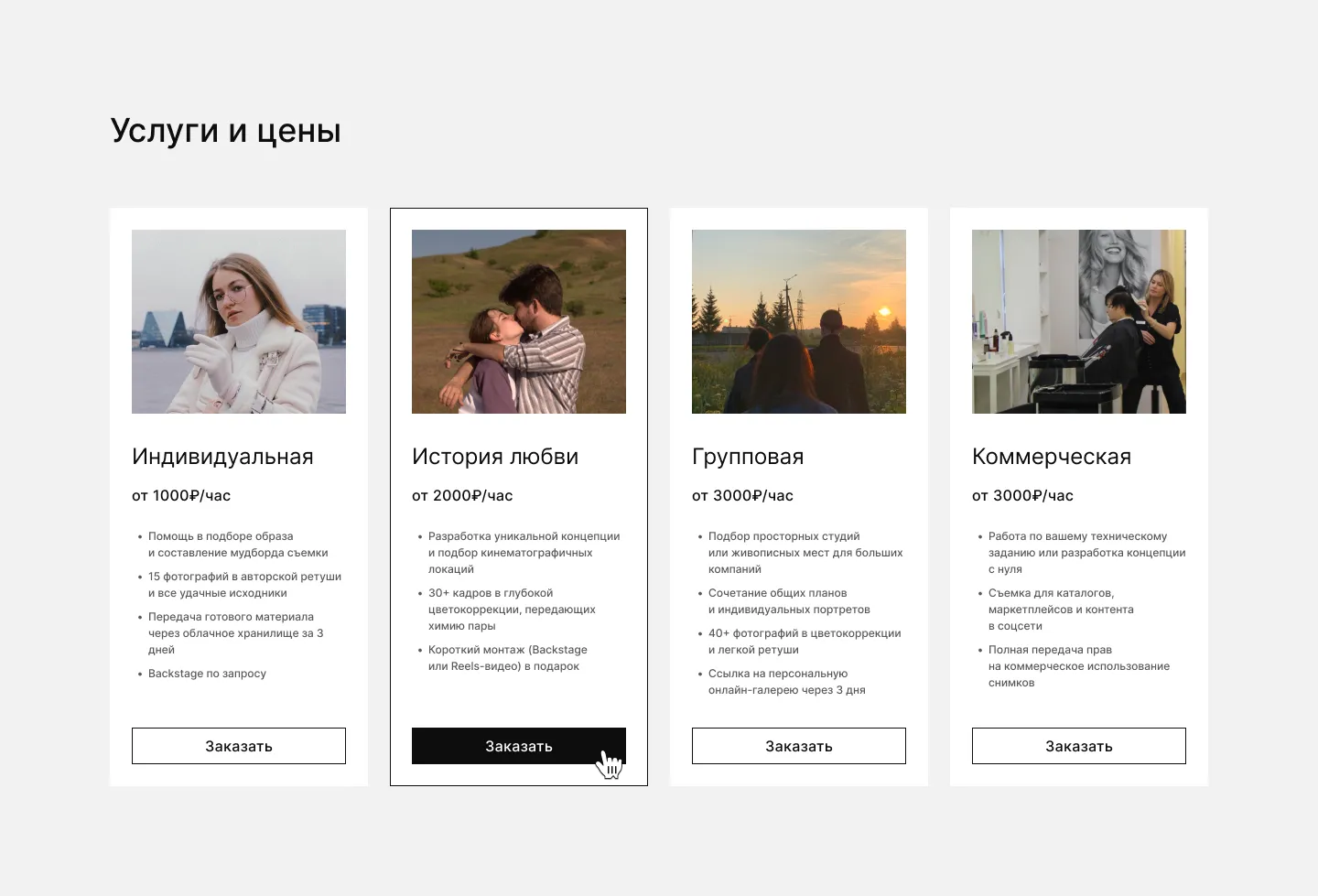The image size is (1318, 896).
Task: Click the studio photo on Коммерческая card
Action: pos(1078,321)
